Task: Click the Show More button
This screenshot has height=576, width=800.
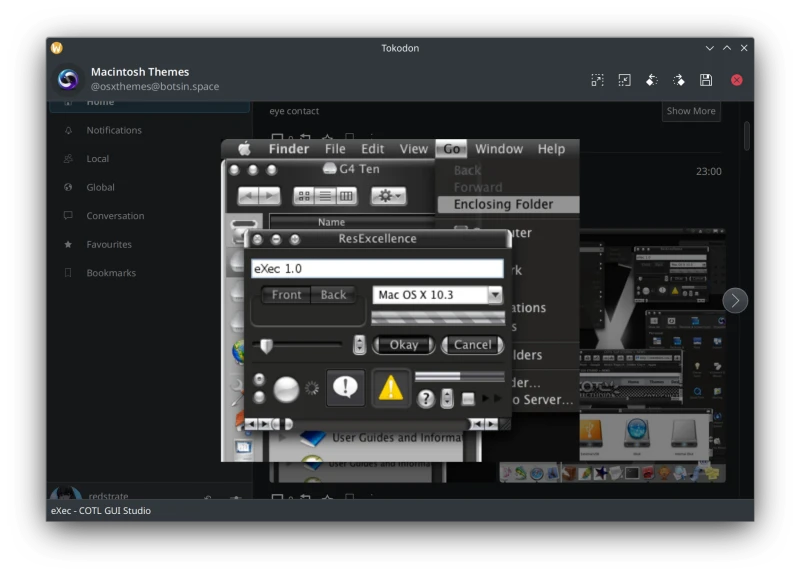Action: [691, 111]
